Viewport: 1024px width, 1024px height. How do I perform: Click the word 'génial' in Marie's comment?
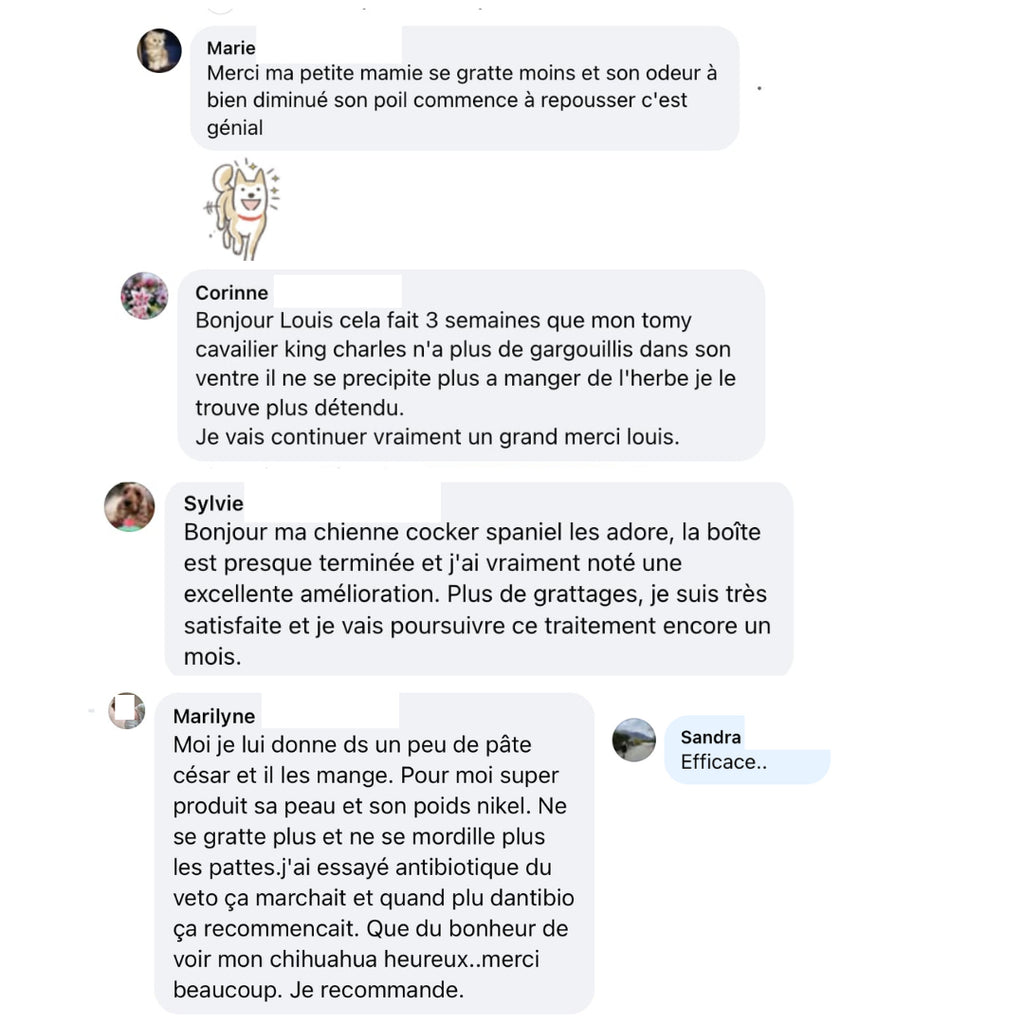[x=235, y=128]
